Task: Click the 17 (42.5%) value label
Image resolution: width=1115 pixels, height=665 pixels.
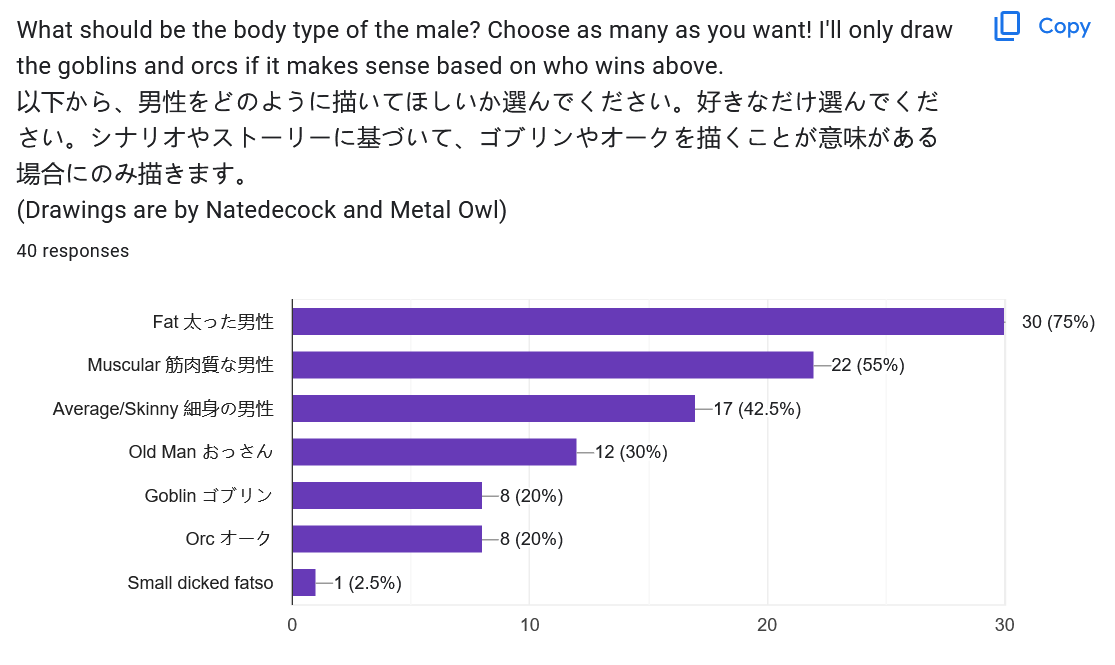Action: click(757, 408)
